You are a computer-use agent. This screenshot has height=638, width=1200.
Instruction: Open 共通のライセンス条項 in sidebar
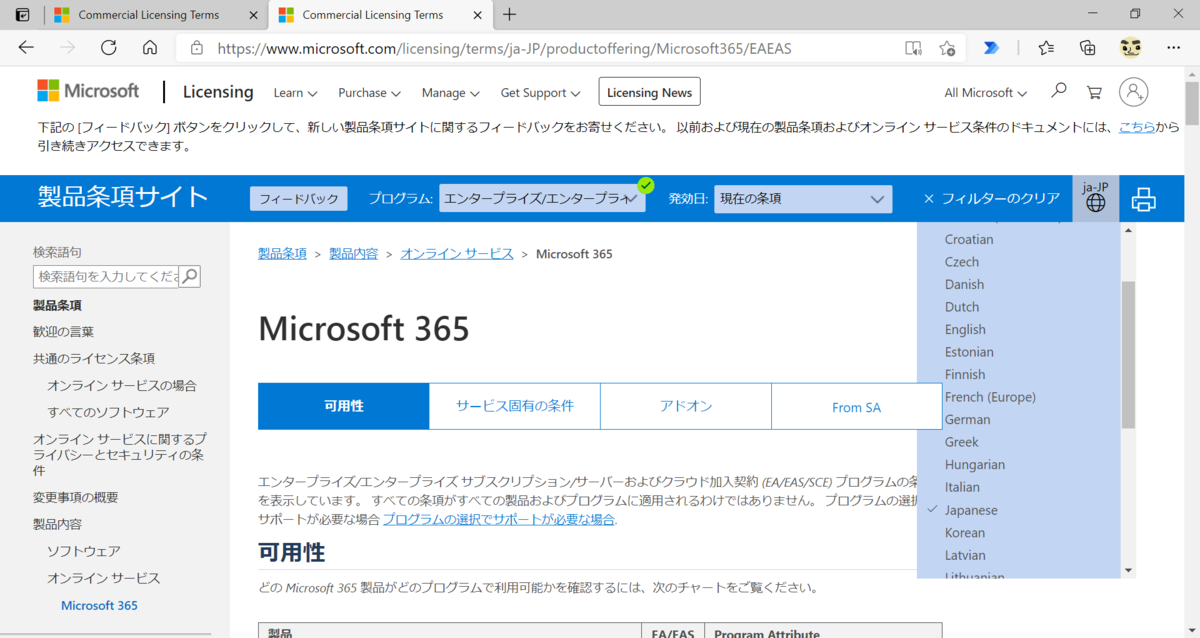pos(94,358)
